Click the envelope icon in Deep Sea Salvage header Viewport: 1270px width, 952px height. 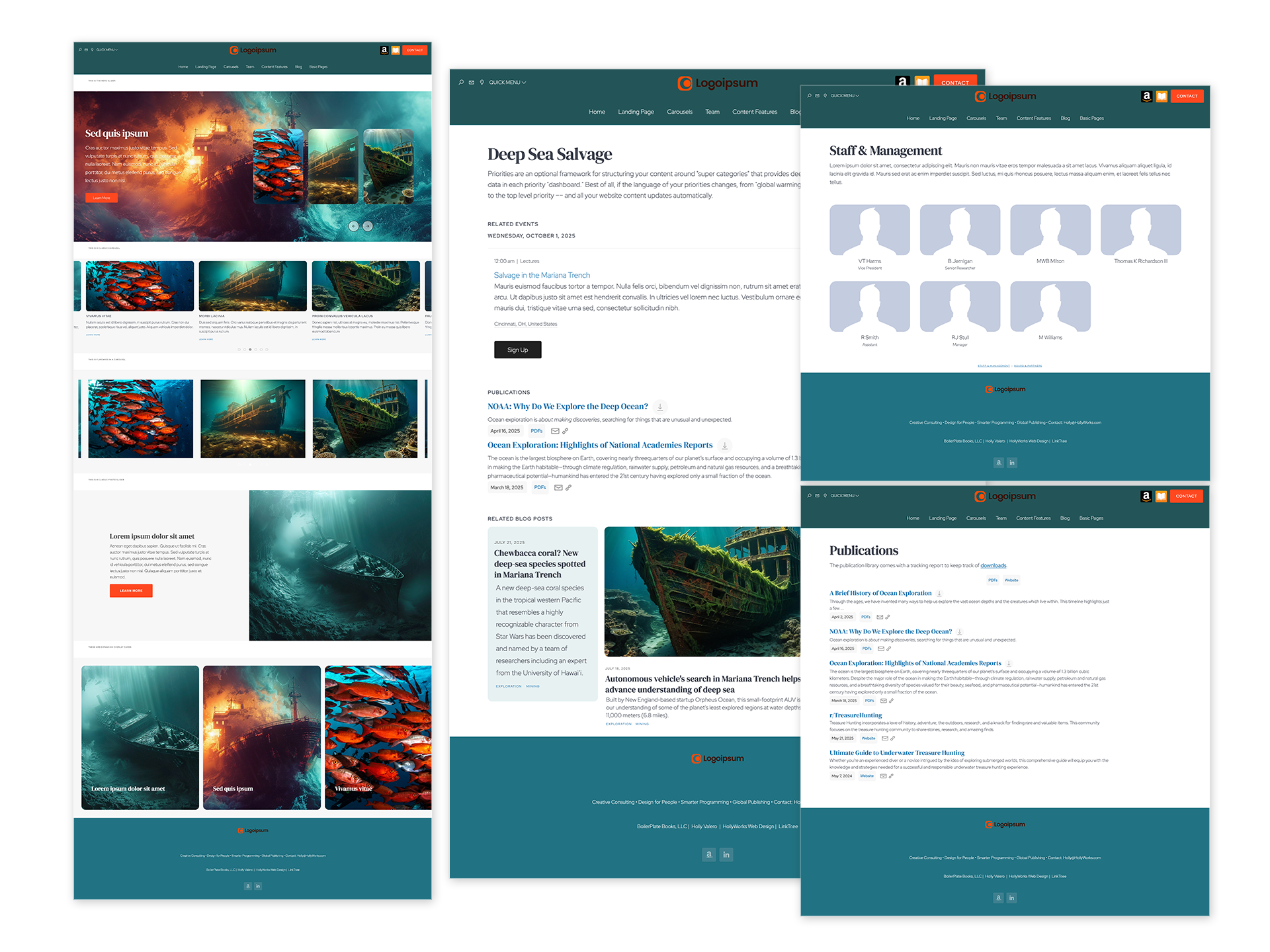click(x=472, y=83)
